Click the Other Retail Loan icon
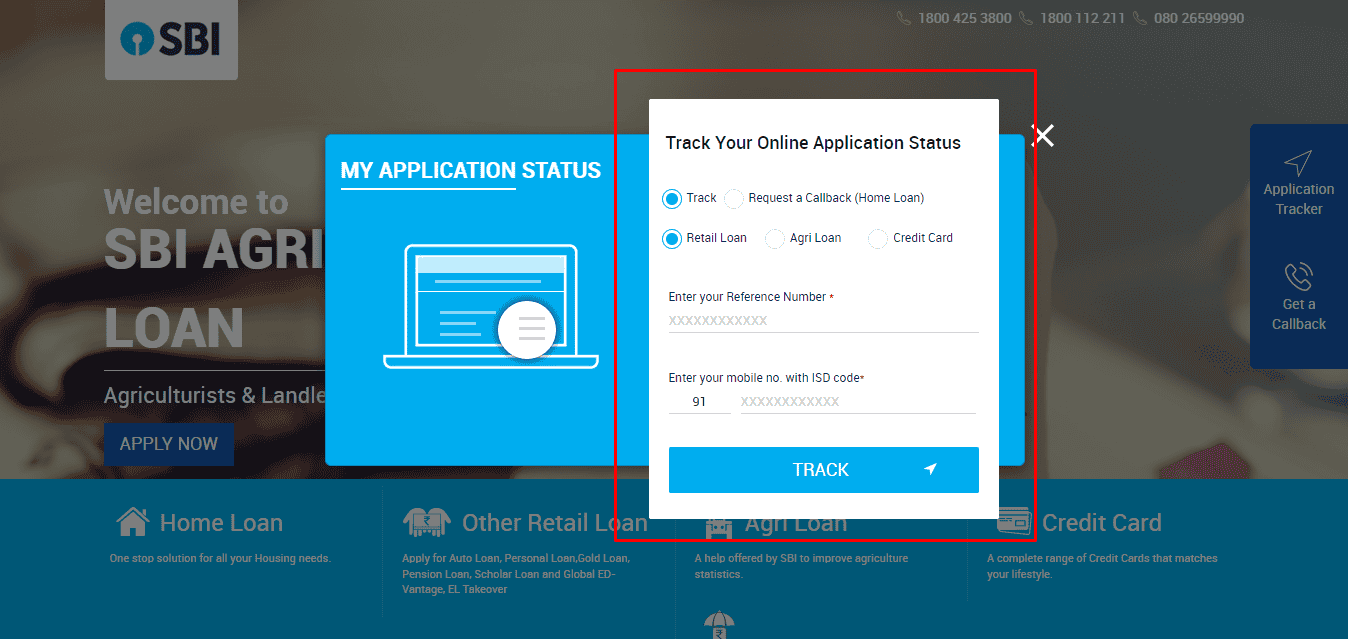 tap(428, 522)
